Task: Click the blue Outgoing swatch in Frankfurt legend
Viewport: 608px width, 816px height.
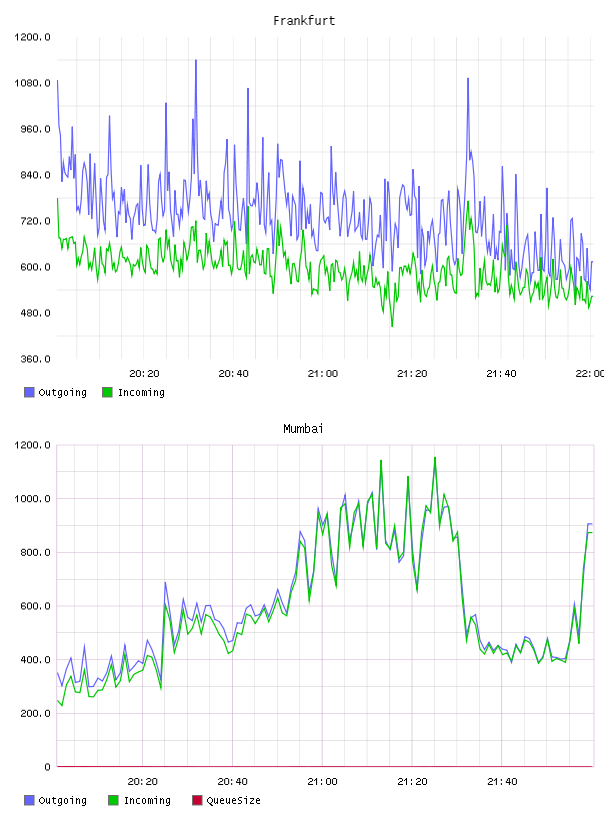Action: (29, 392)
